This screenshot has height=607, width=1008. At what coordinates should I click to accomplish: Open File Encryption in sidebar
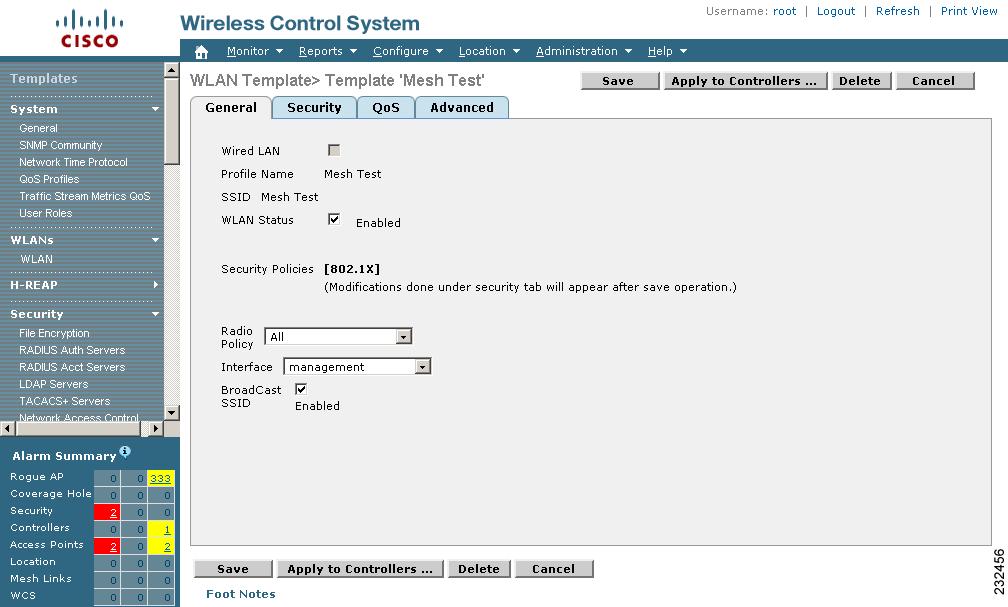point(54,333)
